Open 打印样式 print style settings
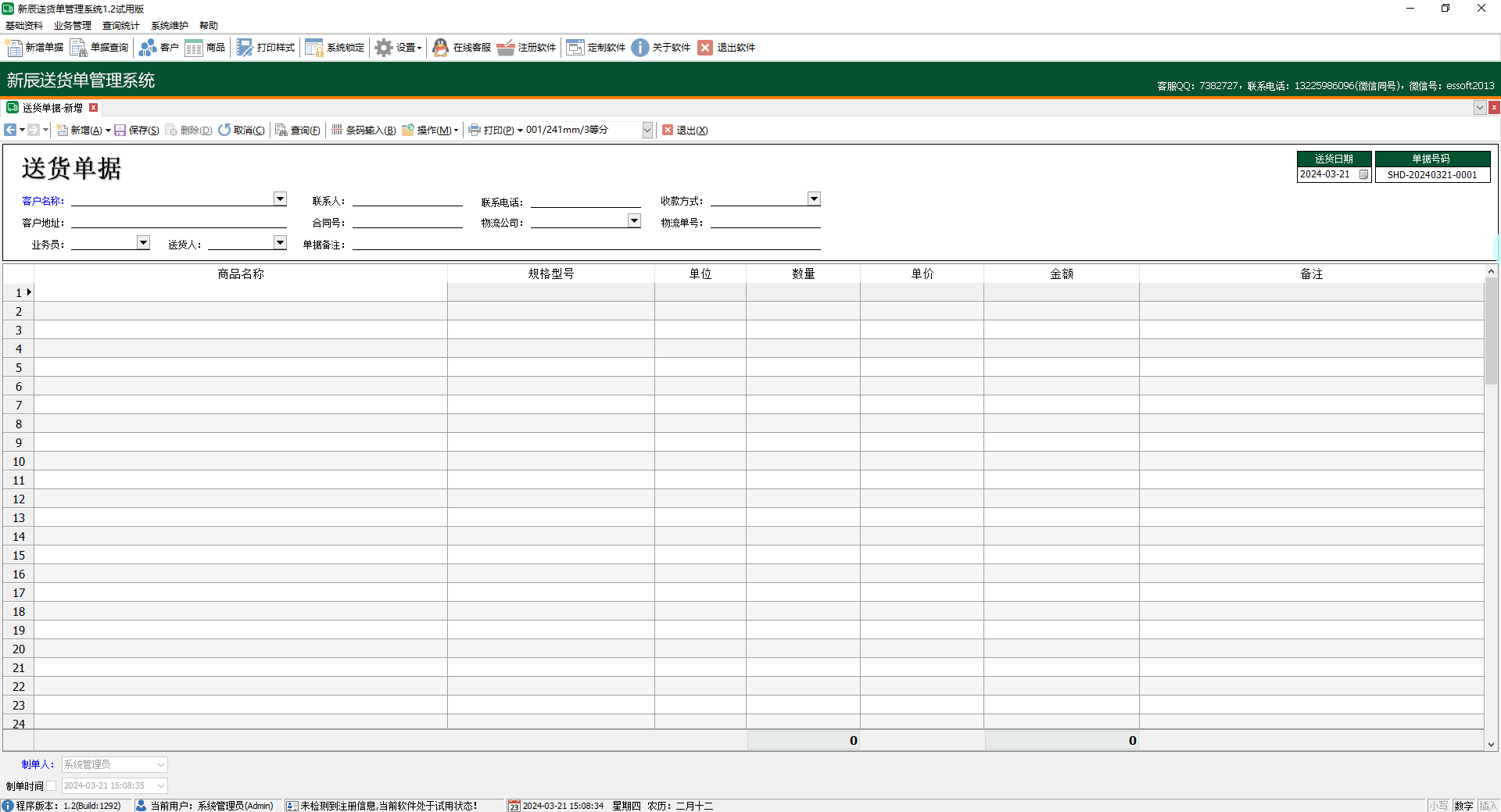 tap(266, 48)
